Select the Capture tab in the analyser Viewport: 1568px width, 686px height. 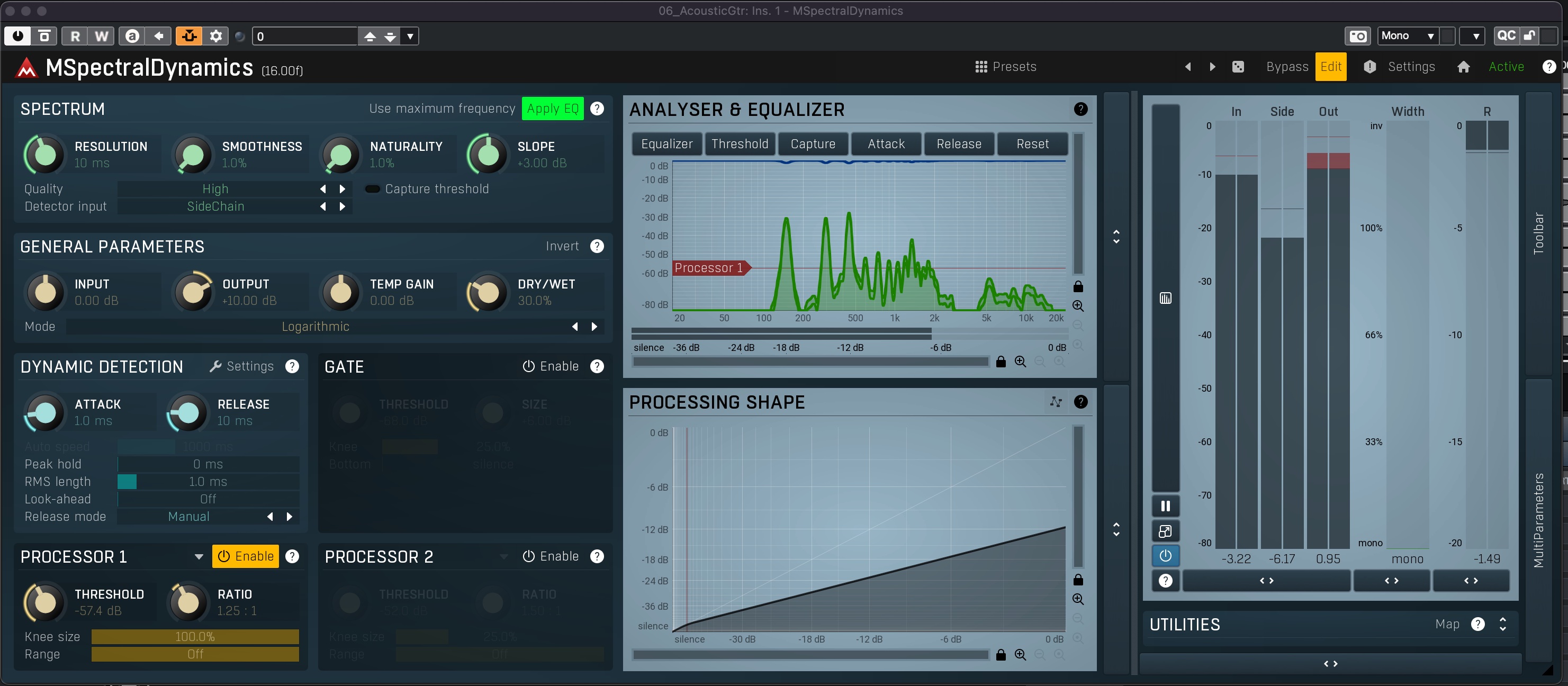(x=813, y=145)
